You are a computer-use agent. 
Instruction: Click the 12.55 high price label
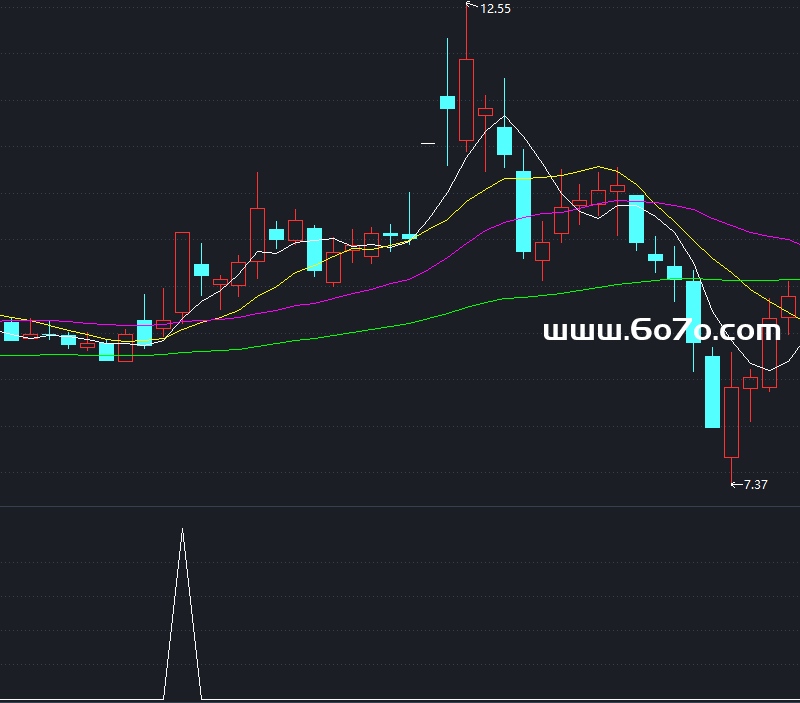[495, 9]
